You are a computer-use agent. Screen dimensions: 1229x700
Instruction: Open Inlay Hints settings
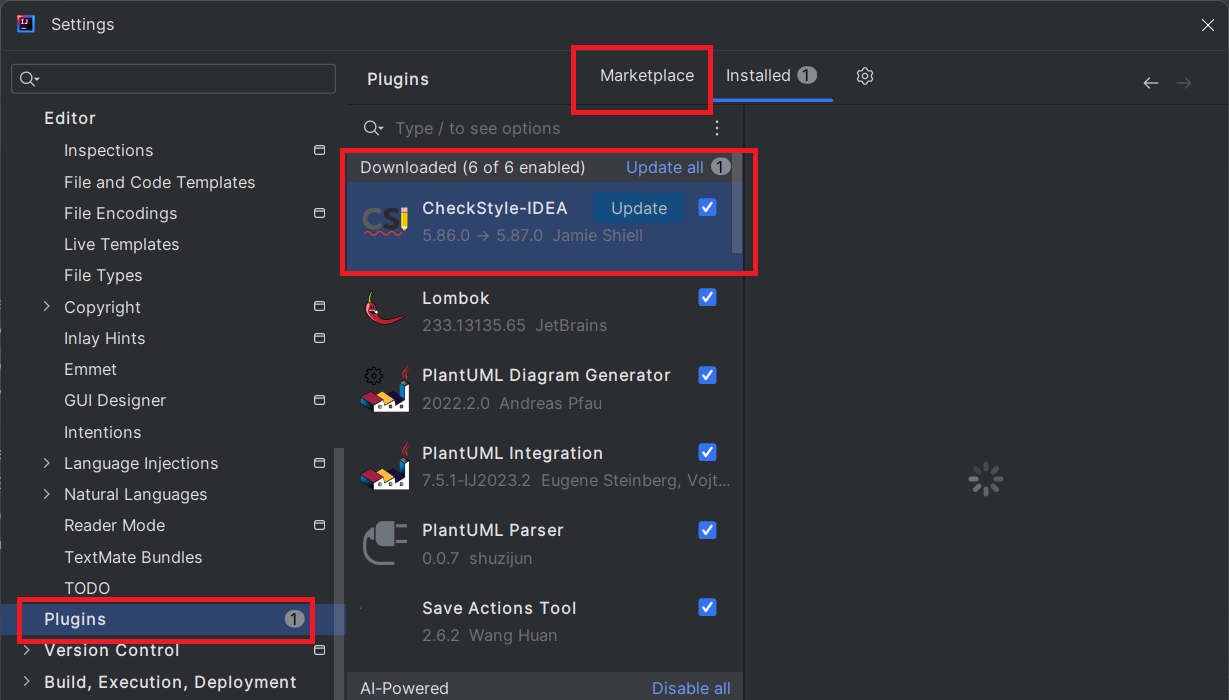point(104,338)
